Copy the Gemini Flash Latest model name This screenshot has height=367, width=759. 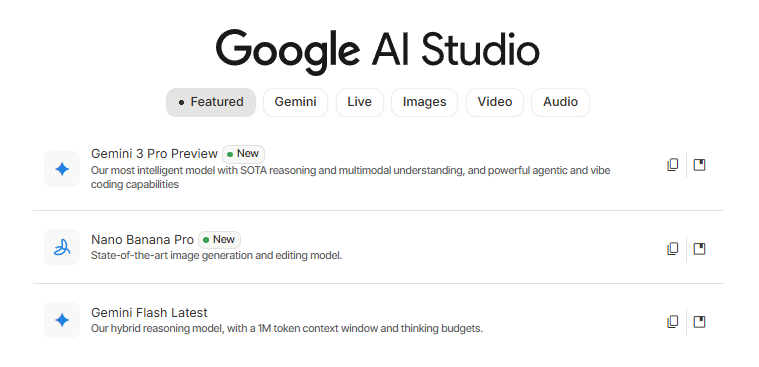[x=672, y=322]
